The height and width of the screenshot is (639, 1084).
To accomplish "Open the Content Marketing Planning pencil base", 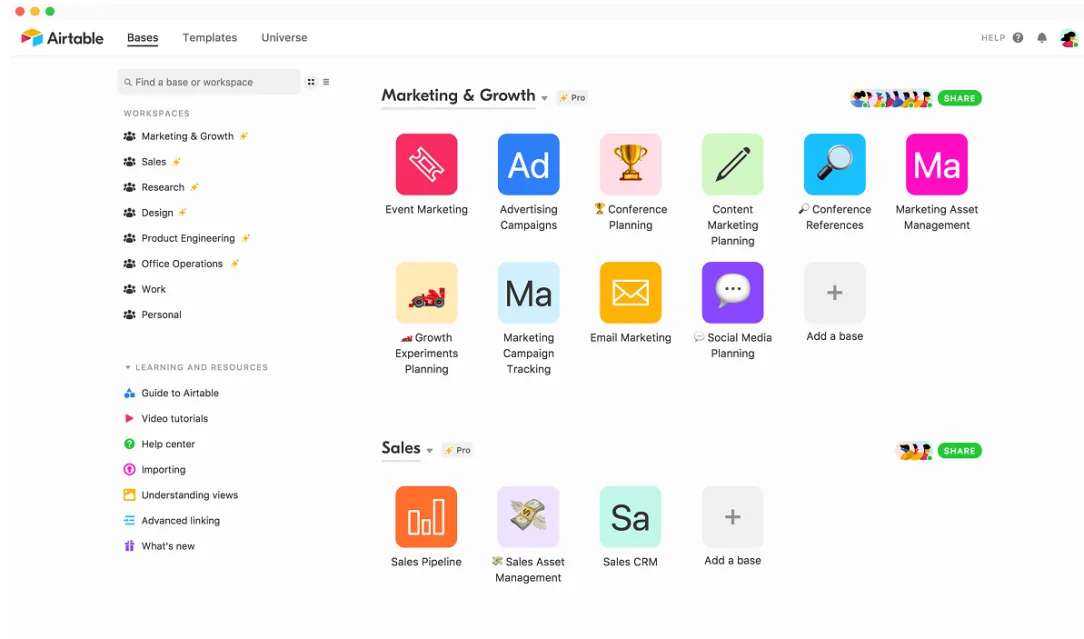I will [732, 164].
